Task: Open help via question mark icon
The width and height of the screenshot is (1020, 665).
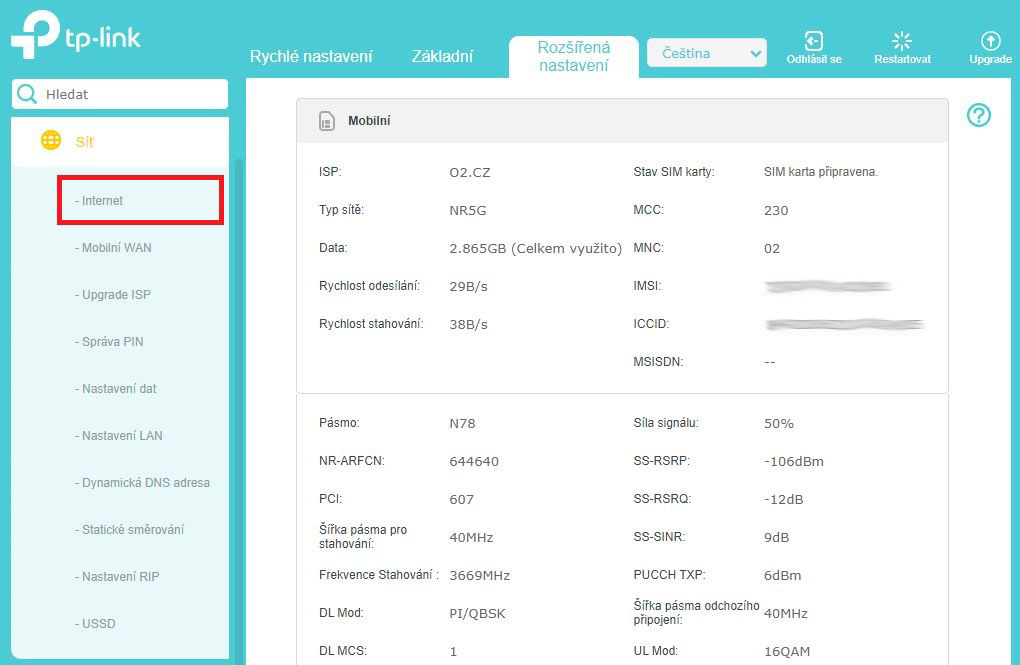Action: tap(979, 116)
